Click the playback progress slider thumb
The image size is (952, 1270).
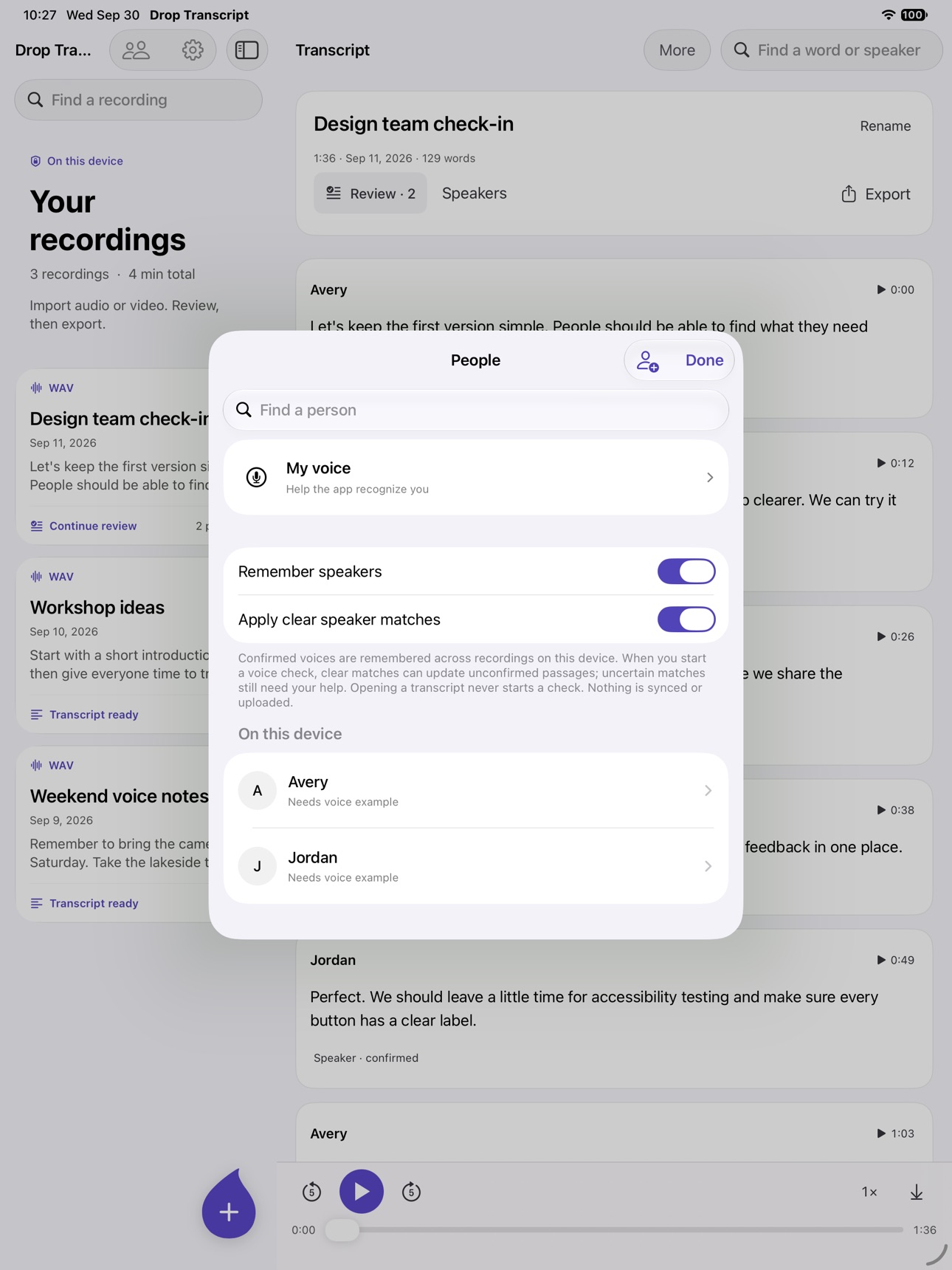click(342, 1229)
